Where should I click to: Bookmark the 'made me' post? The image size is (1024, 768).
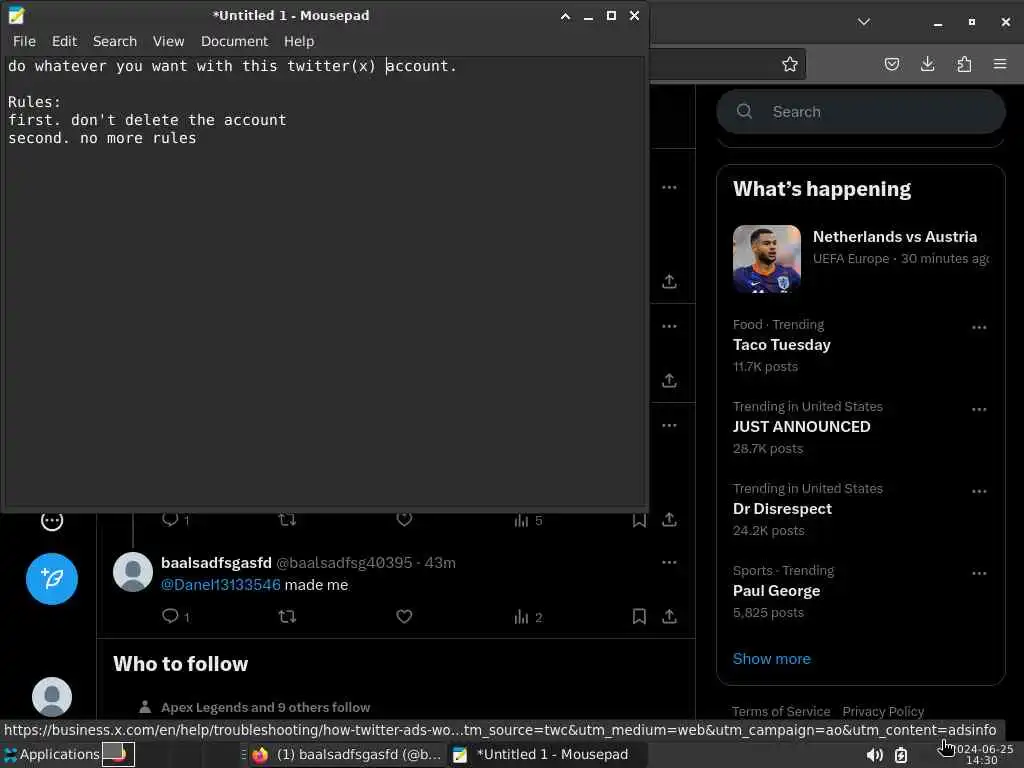pos(639,616)
